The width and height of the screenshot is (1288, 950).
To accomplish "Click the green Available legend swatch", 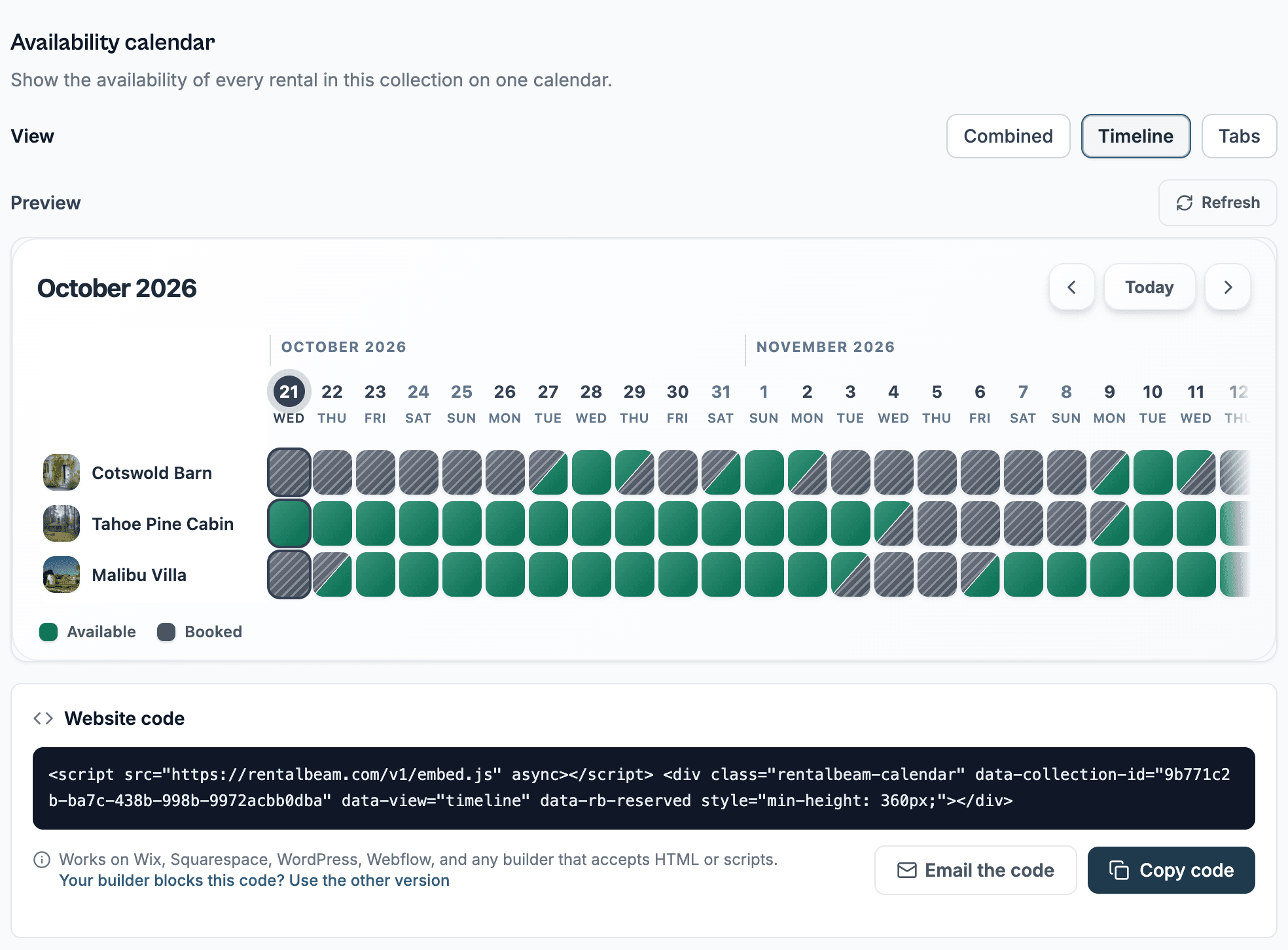I will point(48,632).
